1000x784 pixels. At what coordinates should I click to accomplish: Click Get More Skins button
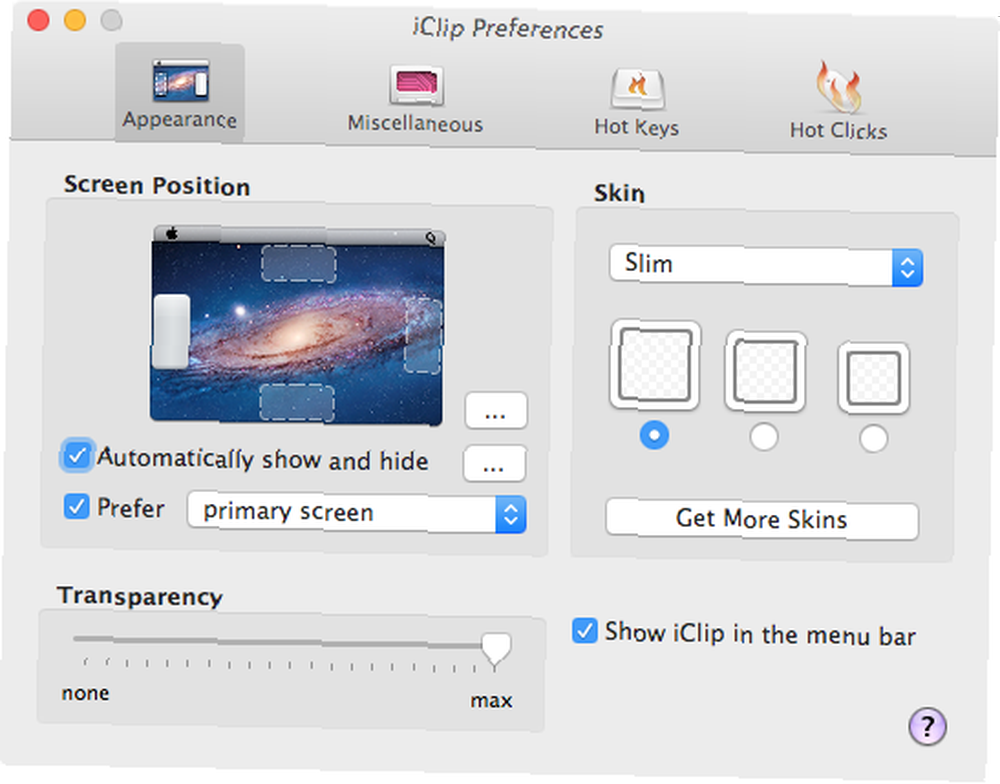point(762,519)
